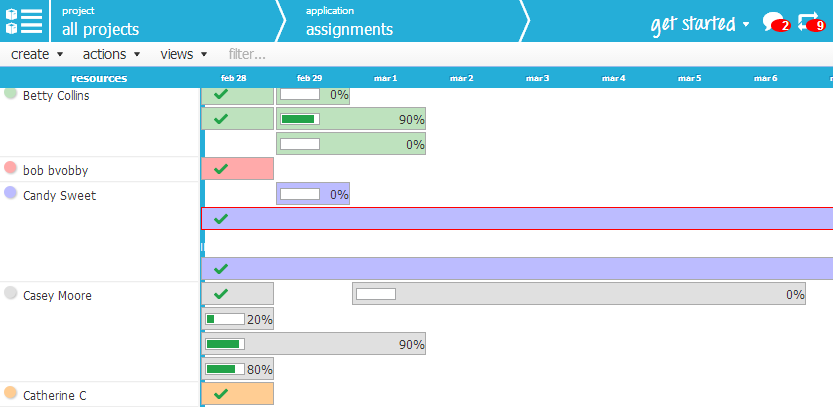This screenshot has height=407, width=833.
Task: Select the feb 29 date header
Action: [x=310, y=78]
